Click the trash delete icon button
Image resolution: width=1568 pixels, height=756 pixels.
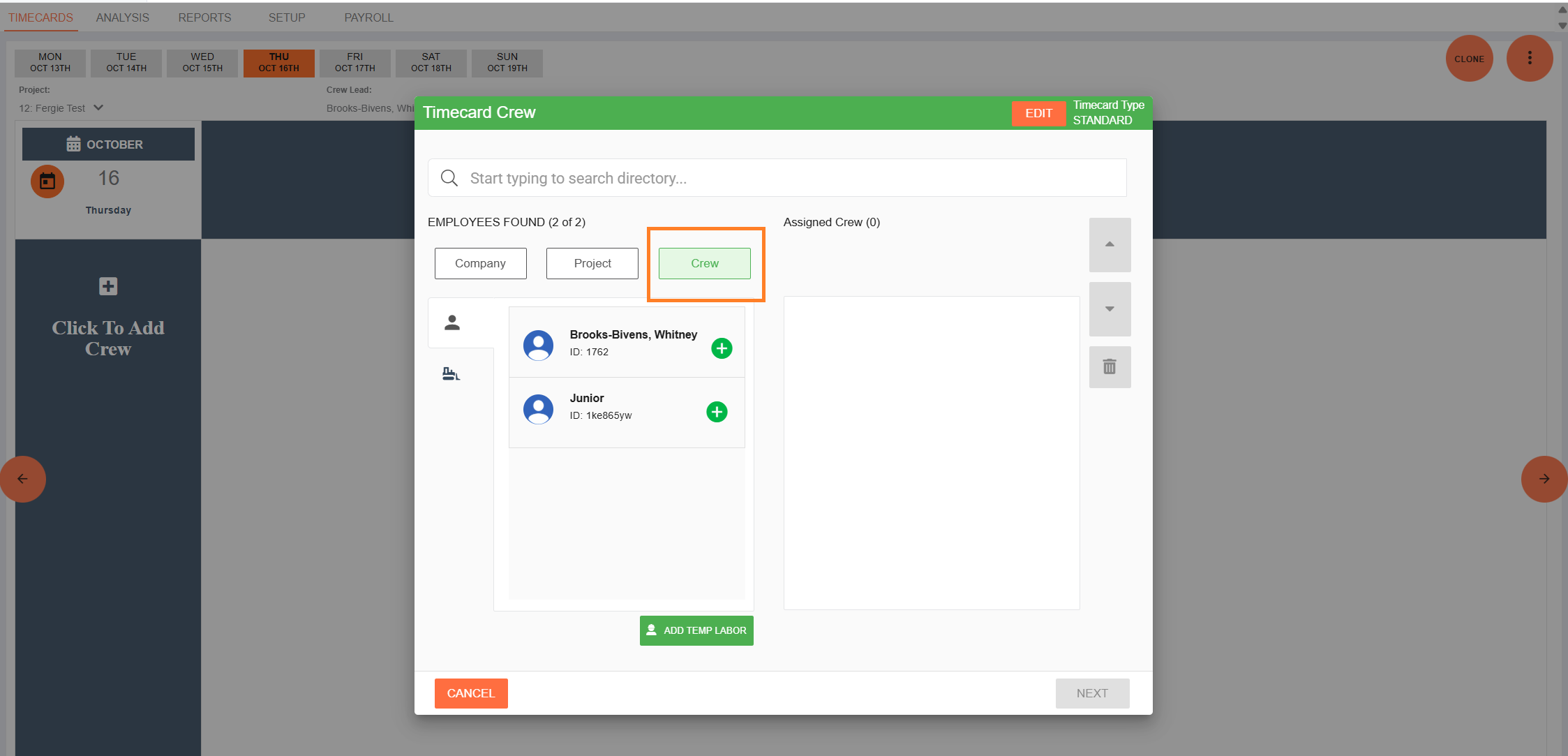coord(1110,366)
